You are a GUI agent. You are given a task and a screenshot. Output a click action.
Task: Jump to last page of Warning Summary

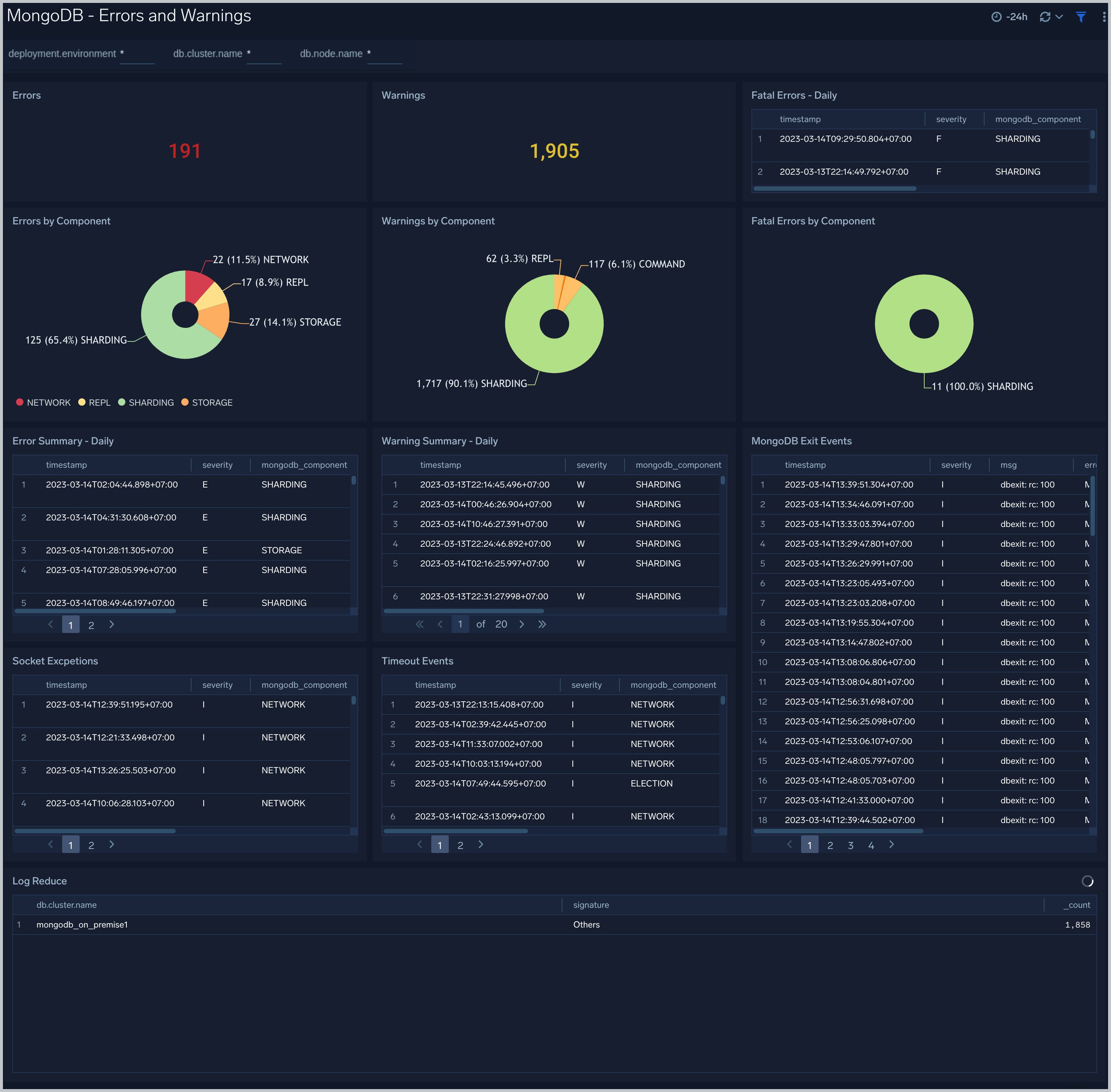(x=542, y=624)
